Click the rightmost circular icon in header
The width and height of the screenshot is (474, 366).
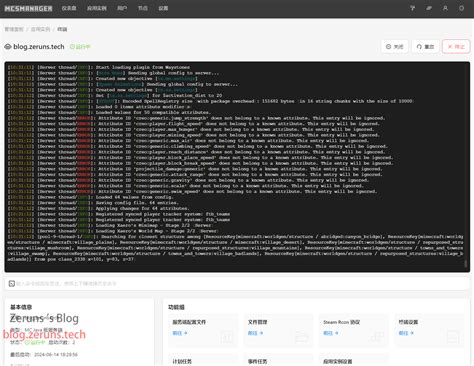click(x=462, y=8)
